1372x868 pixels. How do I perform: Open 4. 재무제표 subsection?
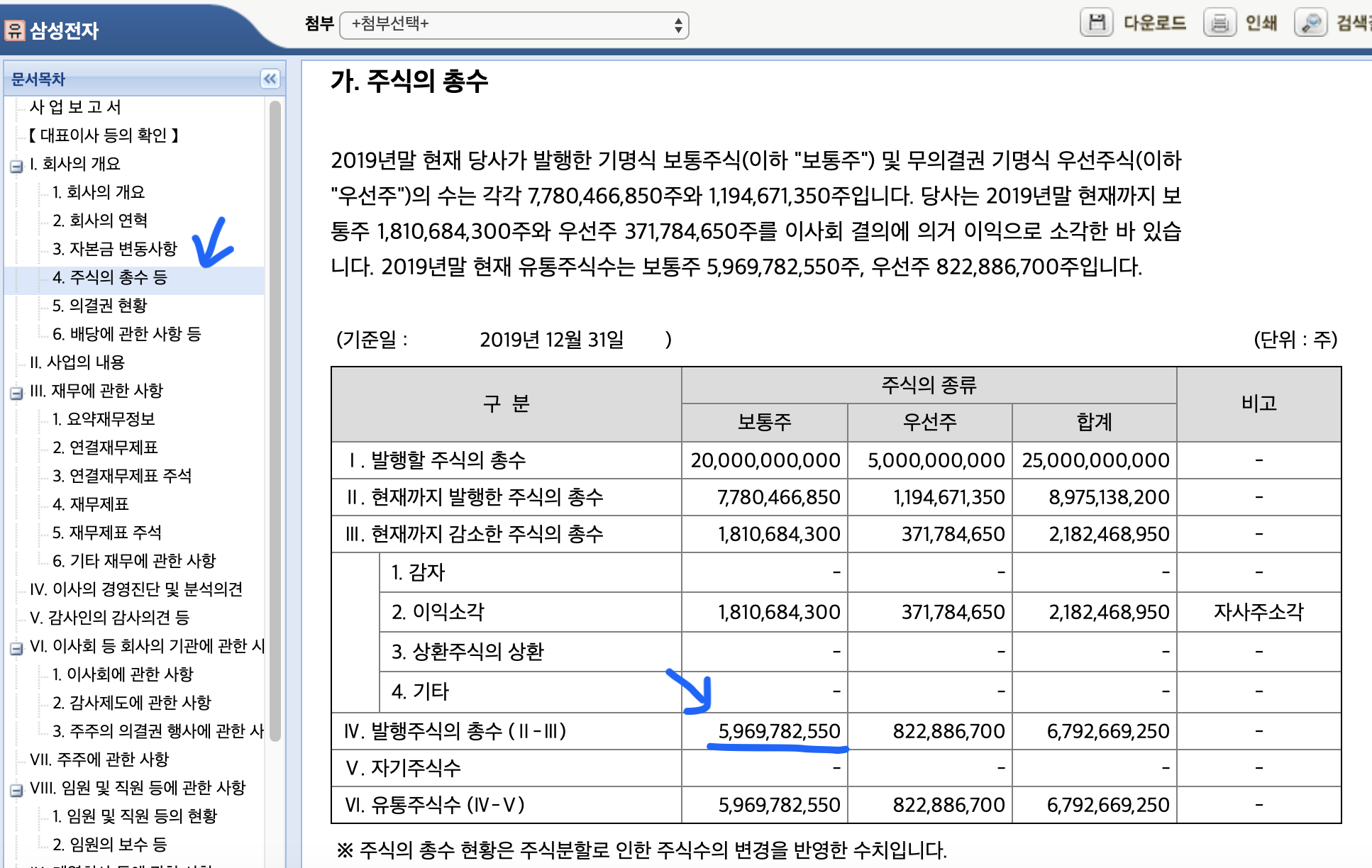coord(91,504)
